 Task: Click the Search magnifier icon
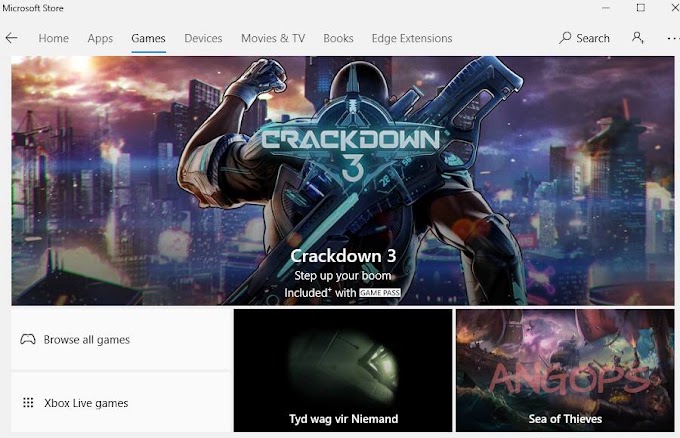tap(565, 38)
